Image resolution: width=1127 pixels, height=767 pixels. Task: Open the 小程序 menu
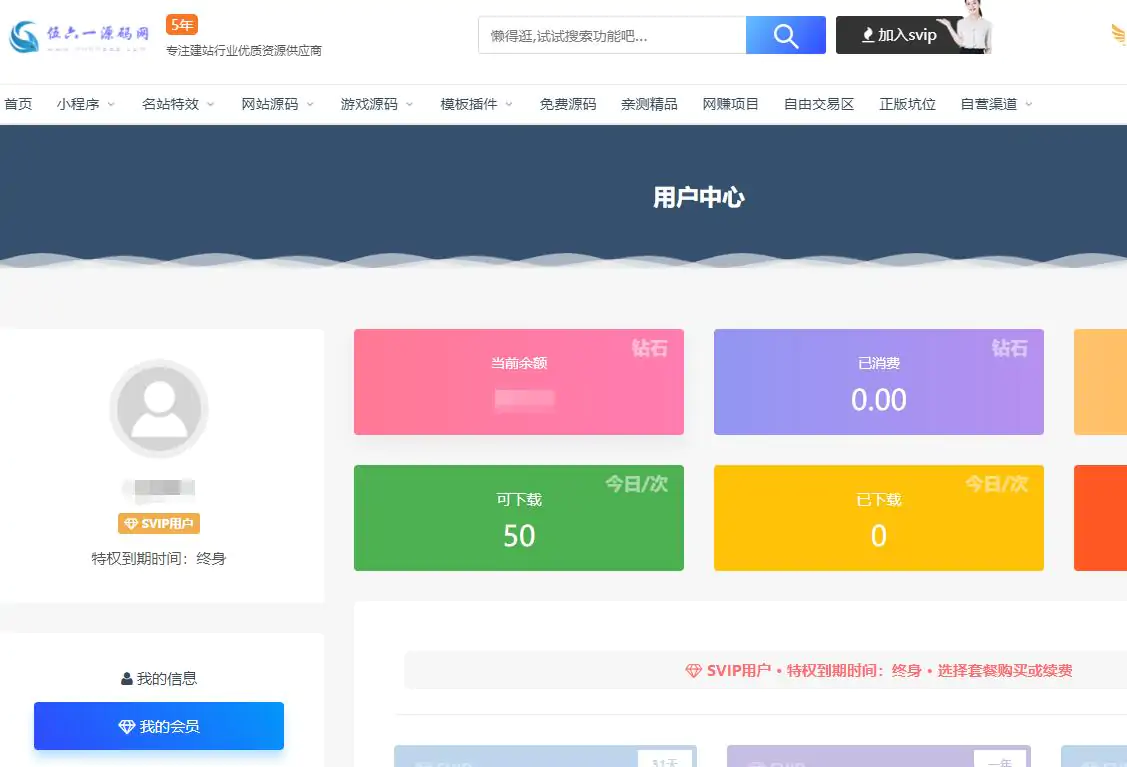(x=78, y=104)
